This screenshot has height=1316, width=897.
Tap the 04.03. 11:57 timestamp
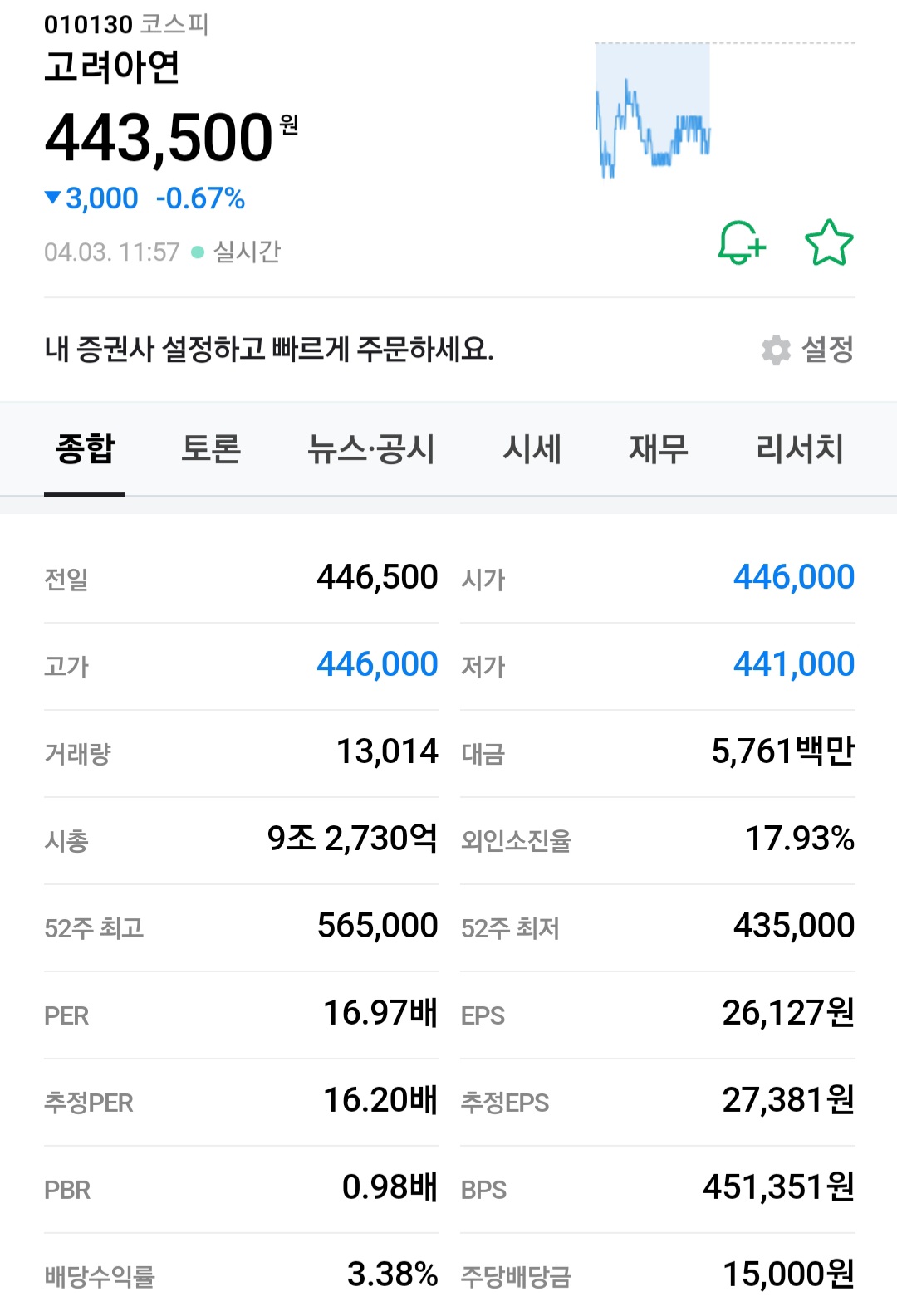pyautogui.click(x=112, y=252)
